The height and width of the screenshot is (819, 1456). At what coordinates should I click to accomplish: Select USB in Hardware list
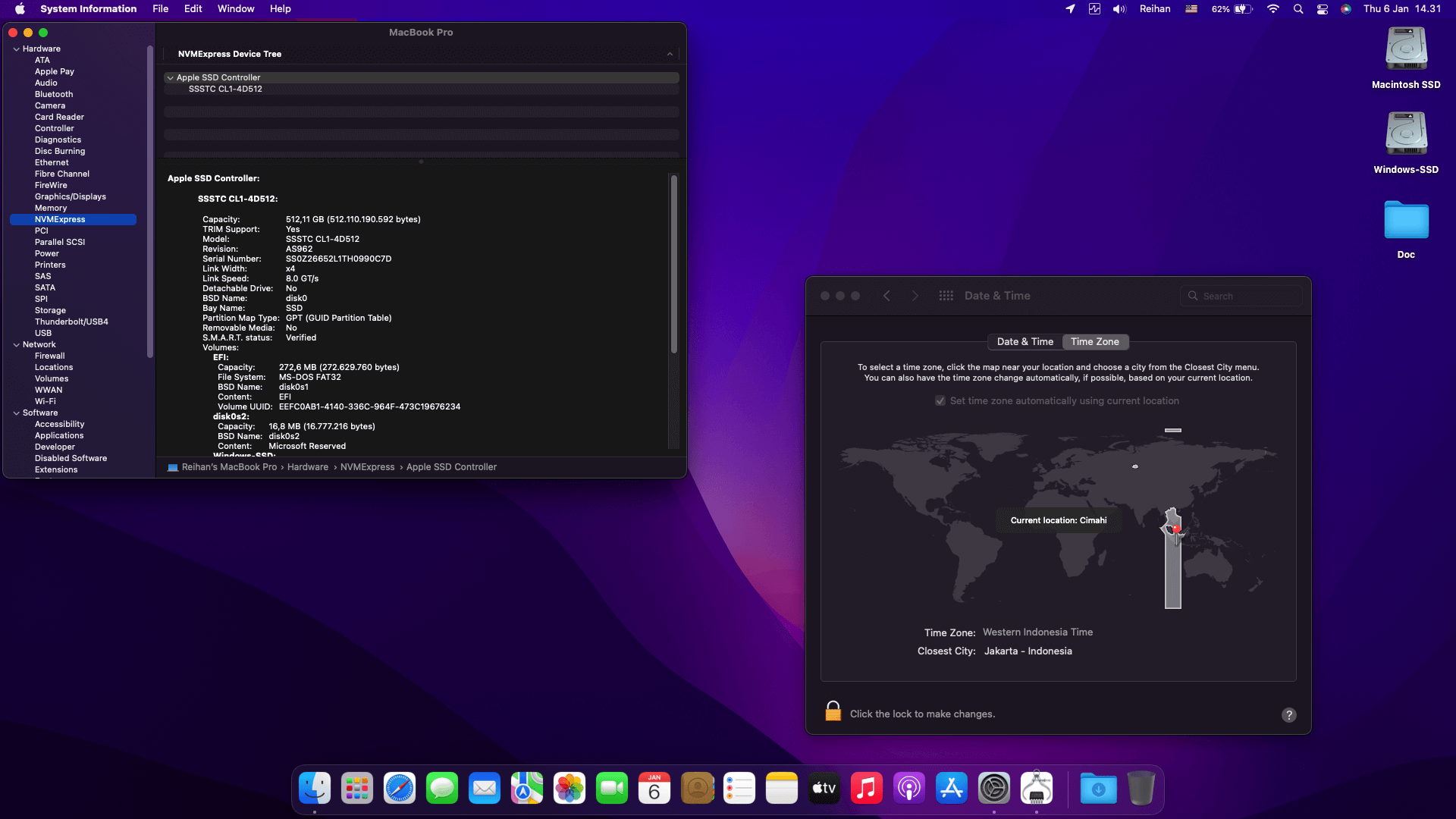tap(43, 334)
